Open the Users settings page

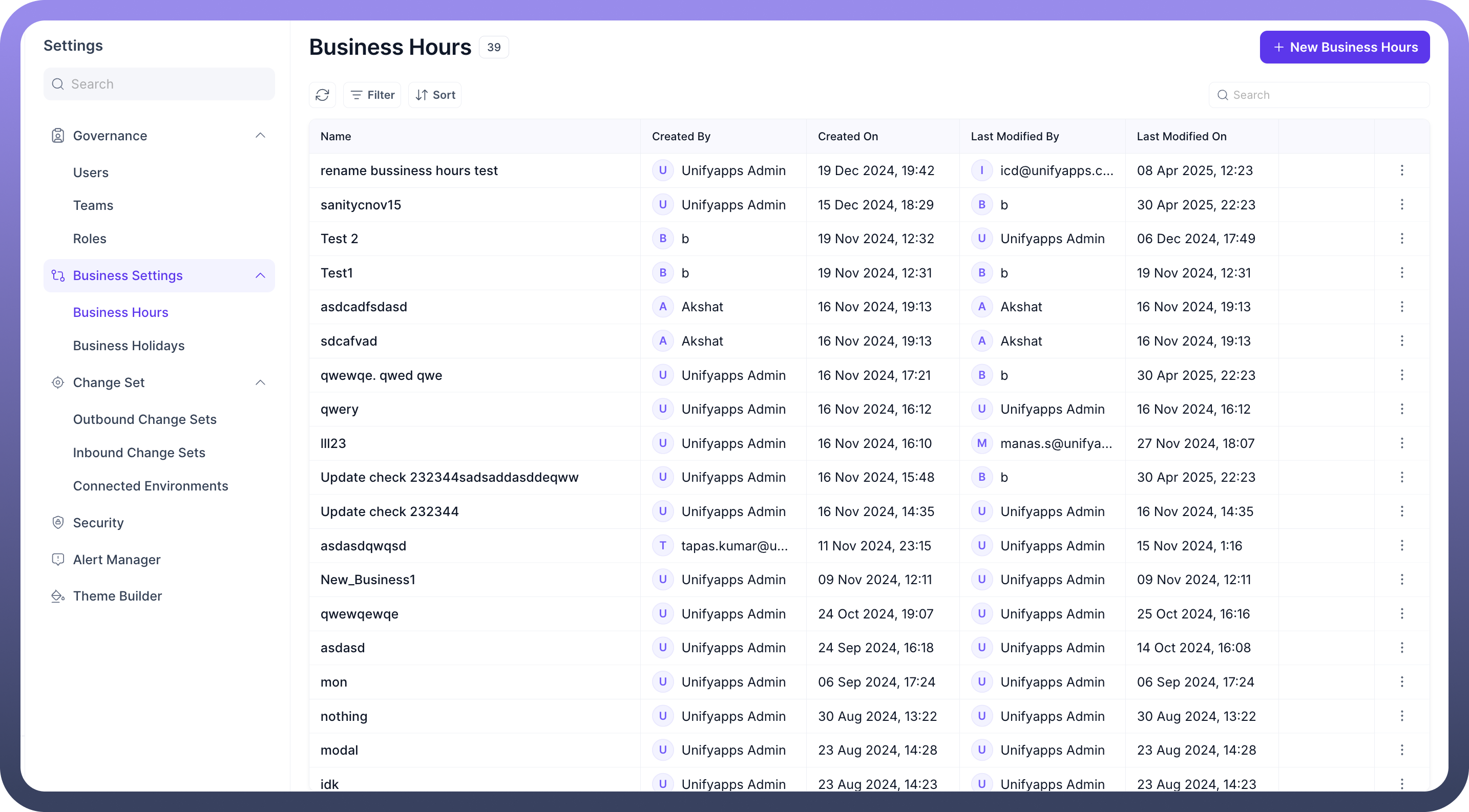[91, 173]
